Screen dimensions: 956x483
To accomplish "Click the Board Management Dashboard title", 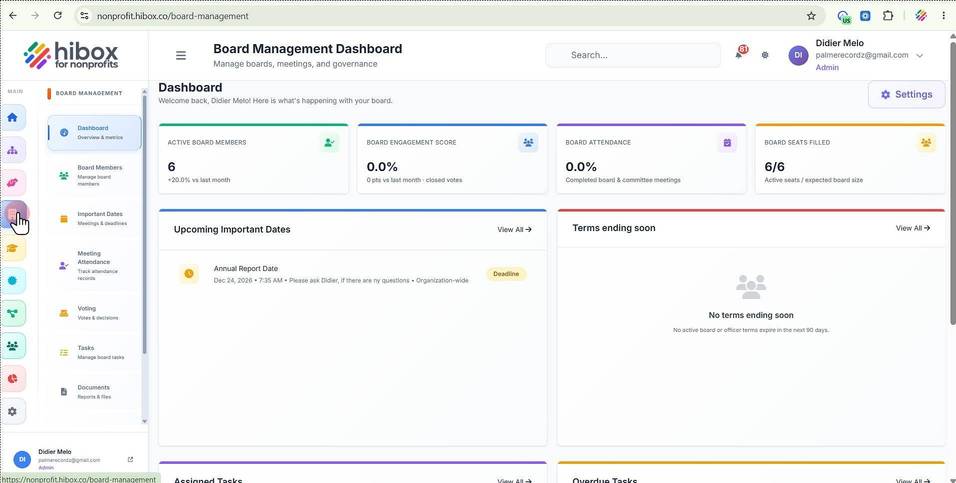I will [x=307, y=49].
